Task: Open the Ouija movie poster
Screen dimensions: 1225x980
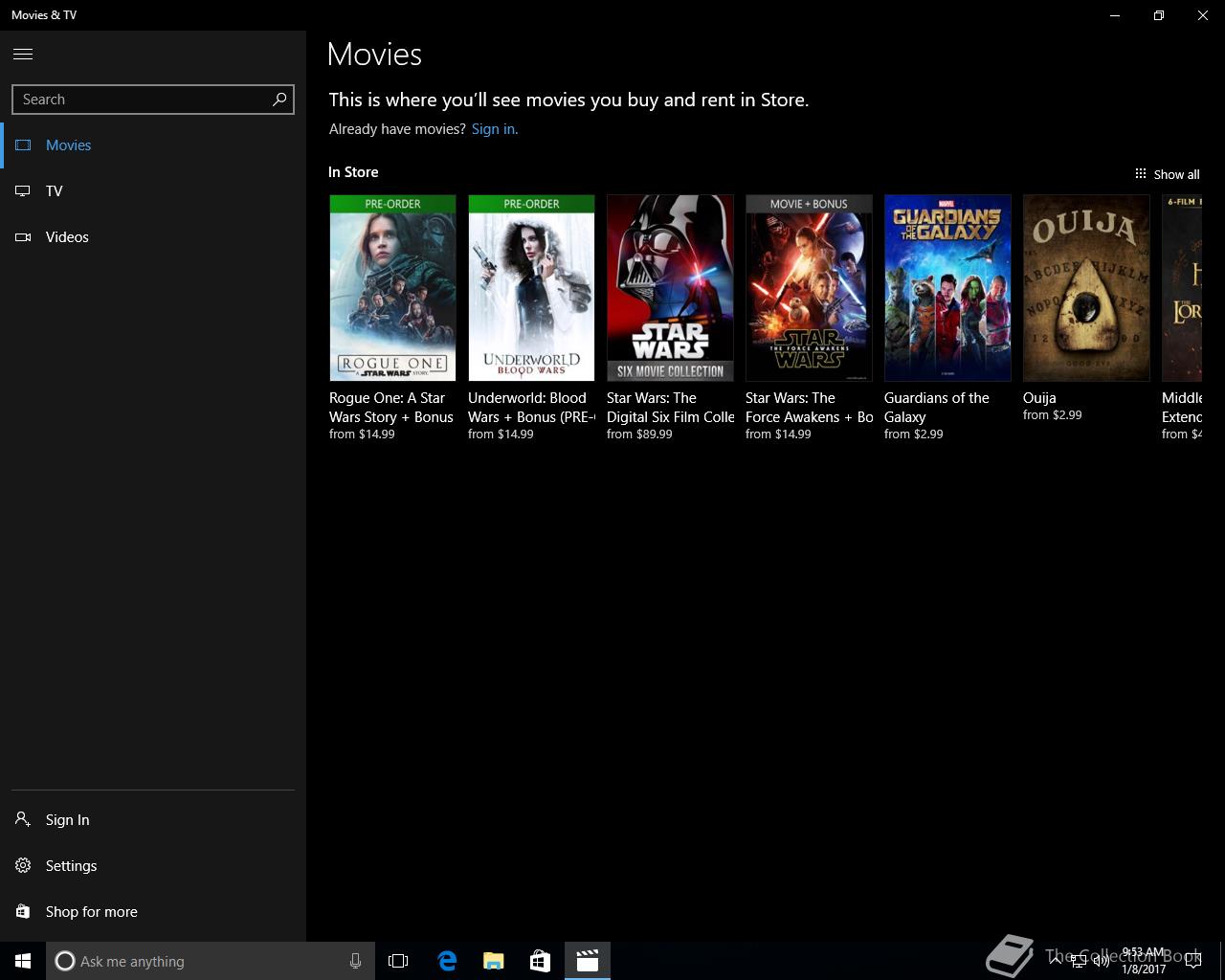Action: (1086, 288)
